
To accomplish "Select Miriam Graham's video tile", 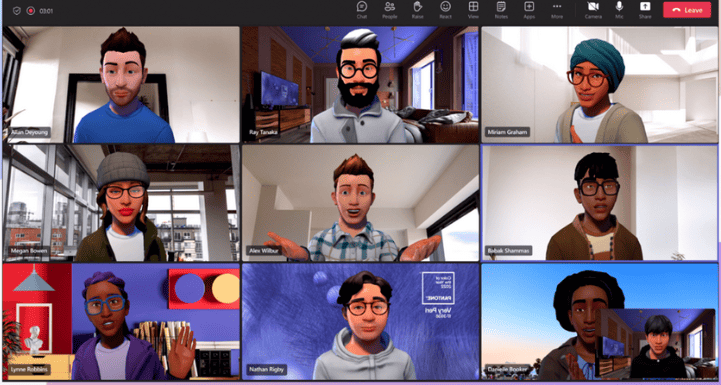I will pos(599,84).
